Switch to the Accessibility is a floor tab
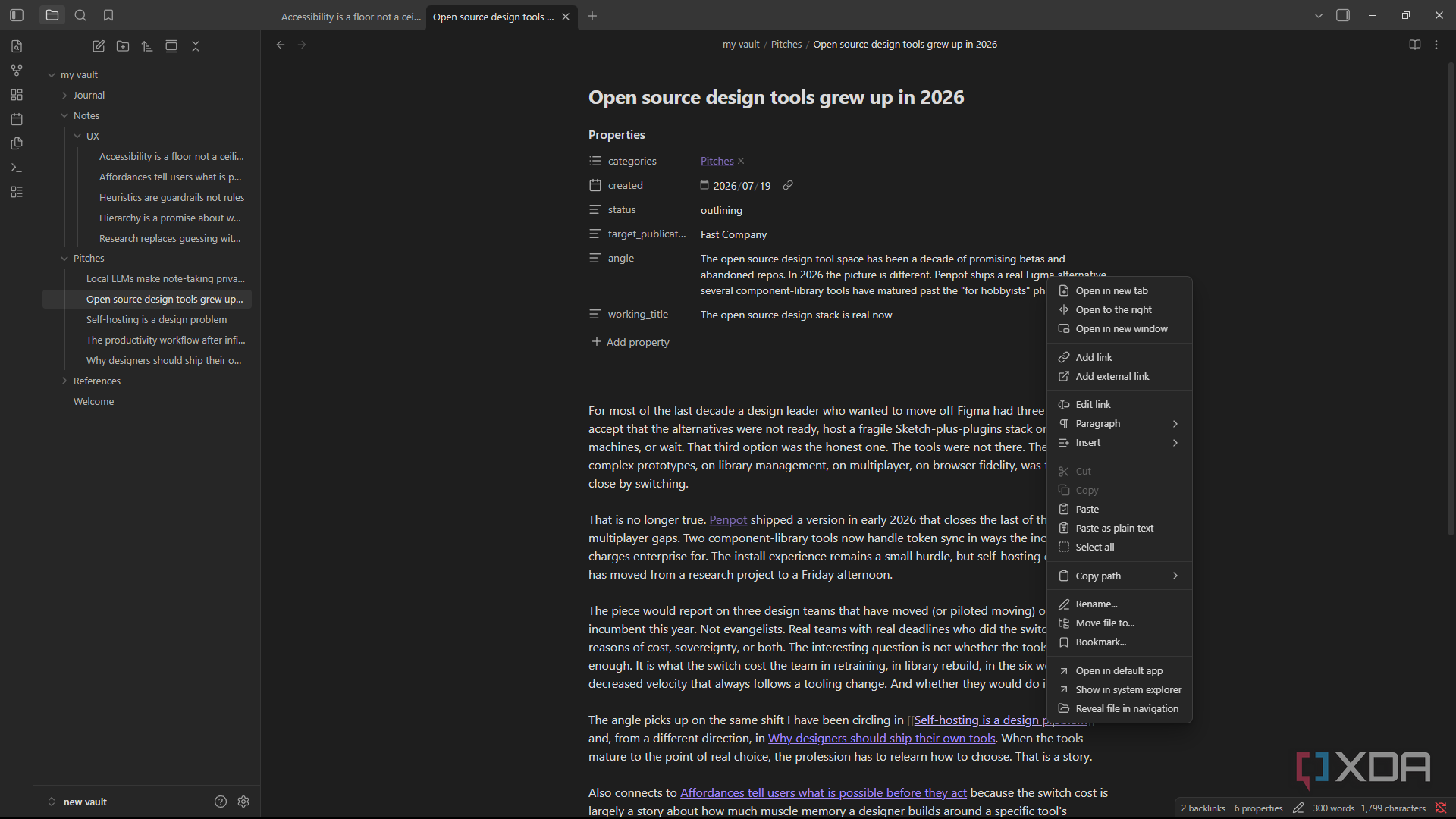 point(350,17)
